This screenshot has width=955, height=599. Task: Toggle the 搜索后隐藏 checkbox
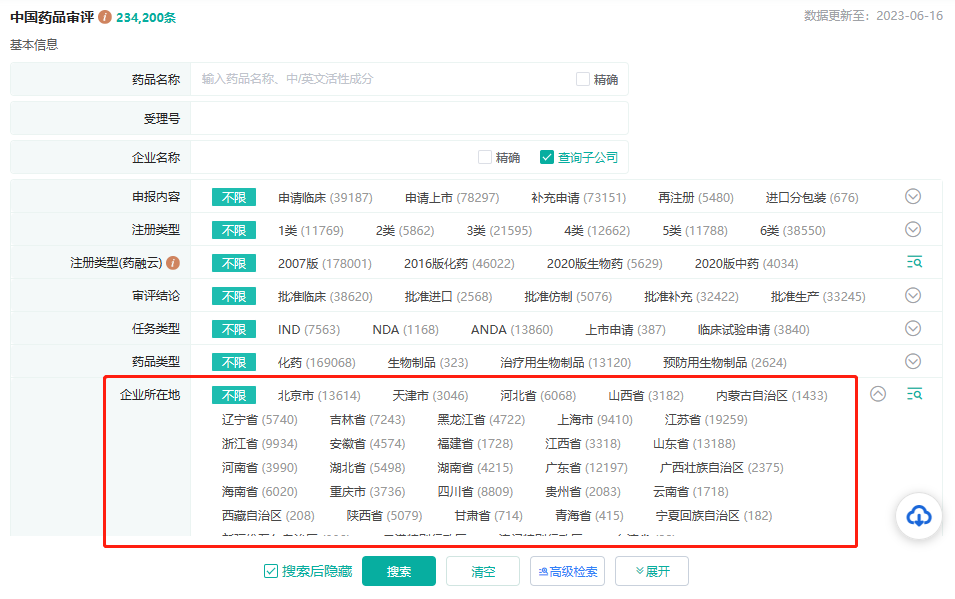(271, 571)
